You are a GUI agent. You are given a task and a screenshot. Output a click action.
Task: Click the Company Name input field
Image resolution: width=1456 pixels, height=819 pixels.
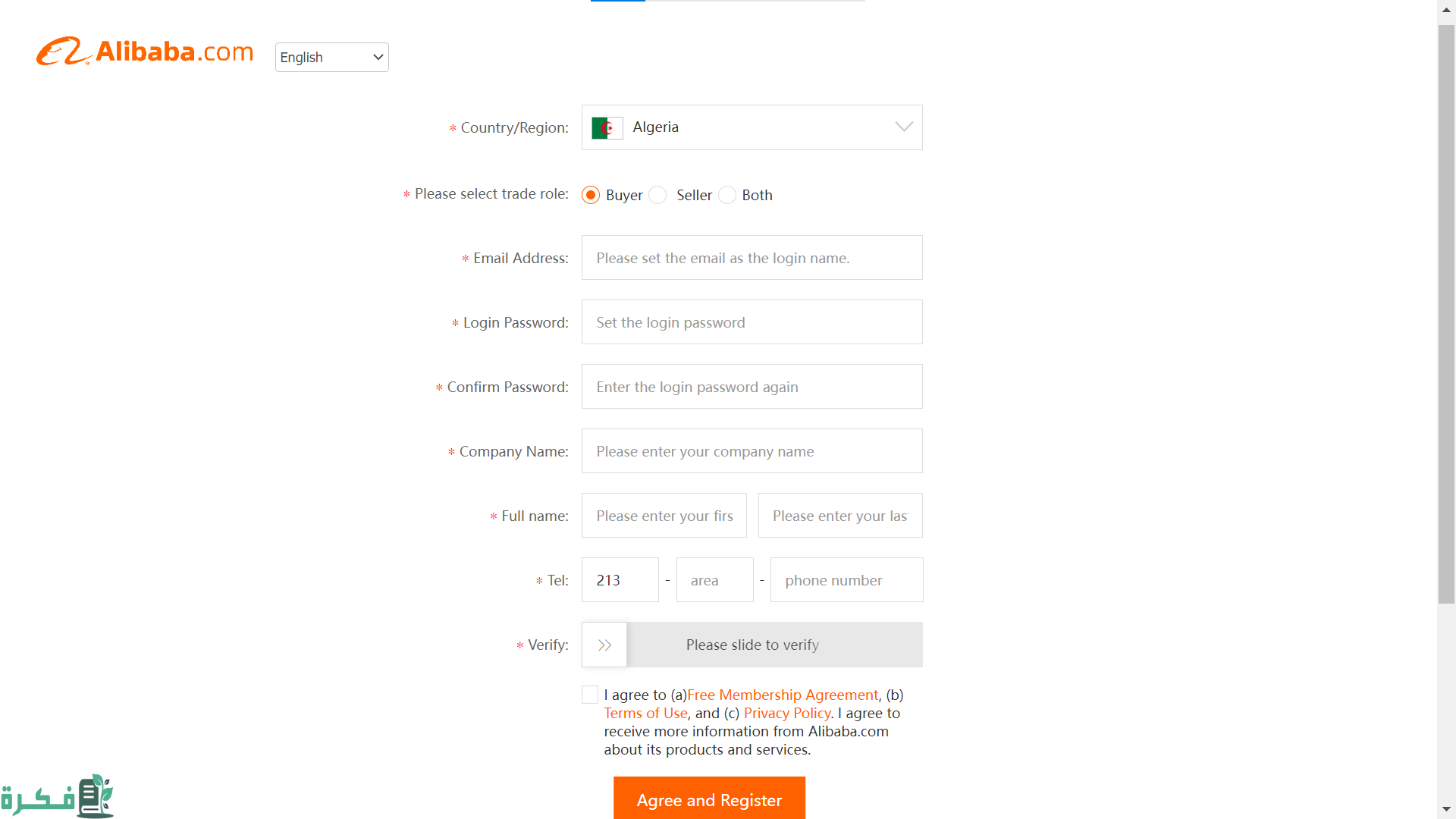pos(752,451)
